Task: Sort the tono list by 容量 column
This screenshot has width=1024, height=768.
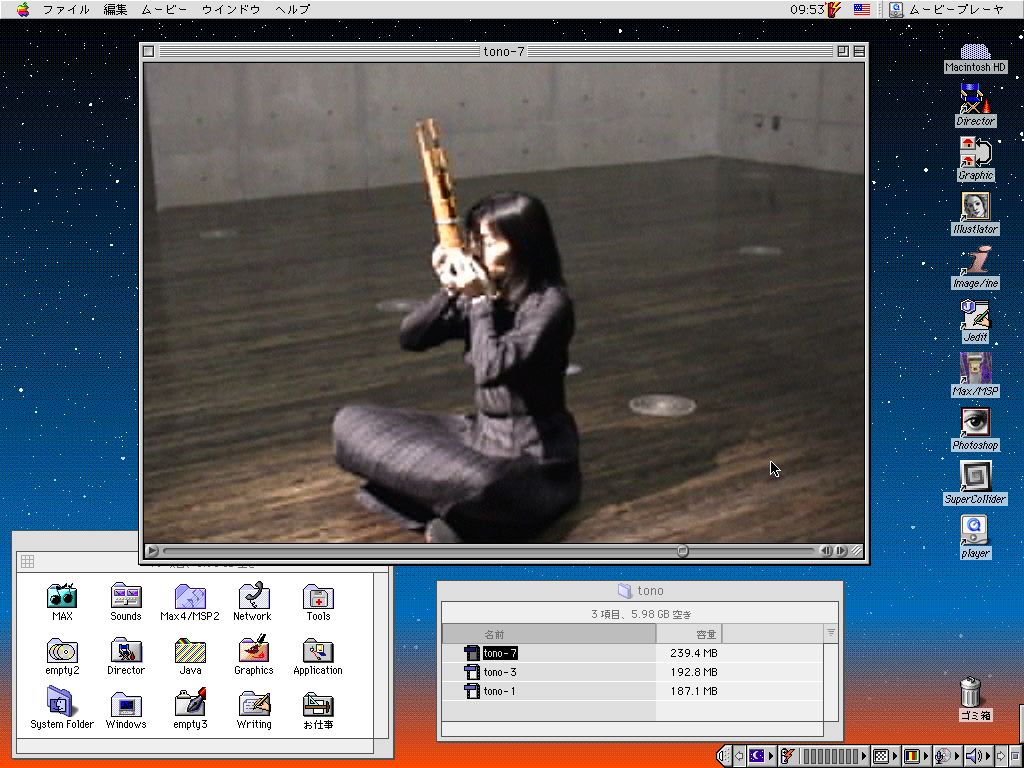Action: 688,634
